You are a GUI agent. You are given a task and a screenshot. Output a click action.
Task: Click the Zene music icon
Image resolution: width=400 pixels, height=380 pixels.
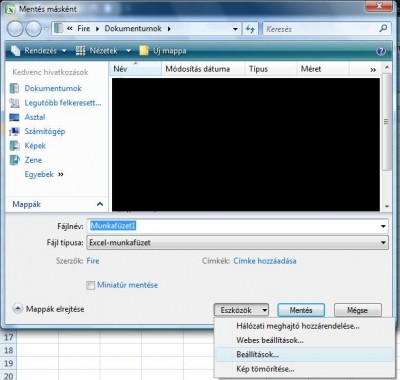(x=14, y=160)
